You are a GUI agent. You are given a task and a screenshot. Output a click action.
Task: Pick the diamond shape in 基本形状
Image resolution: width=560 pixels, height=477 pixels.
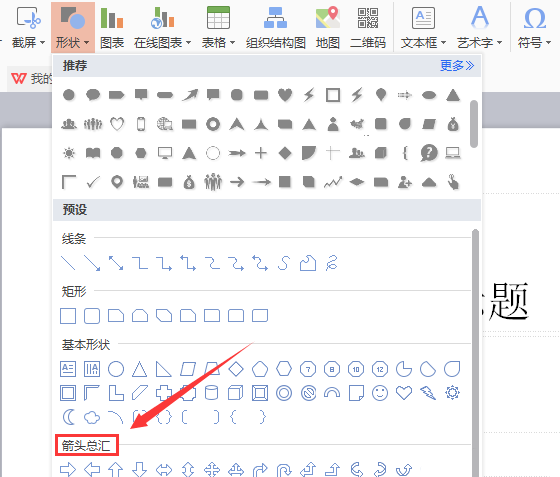[x=236, y=369]
